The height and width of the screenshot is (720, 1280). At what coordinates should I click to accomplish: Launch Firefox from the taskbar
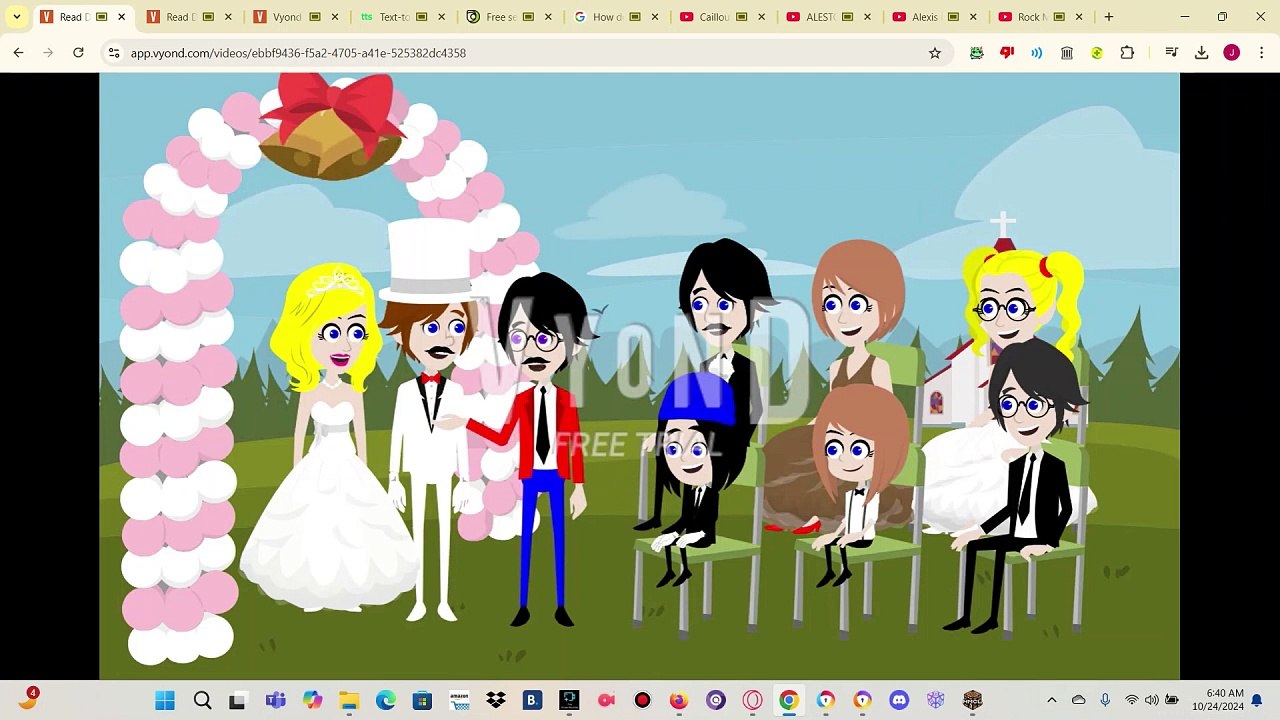coord(679,700)
